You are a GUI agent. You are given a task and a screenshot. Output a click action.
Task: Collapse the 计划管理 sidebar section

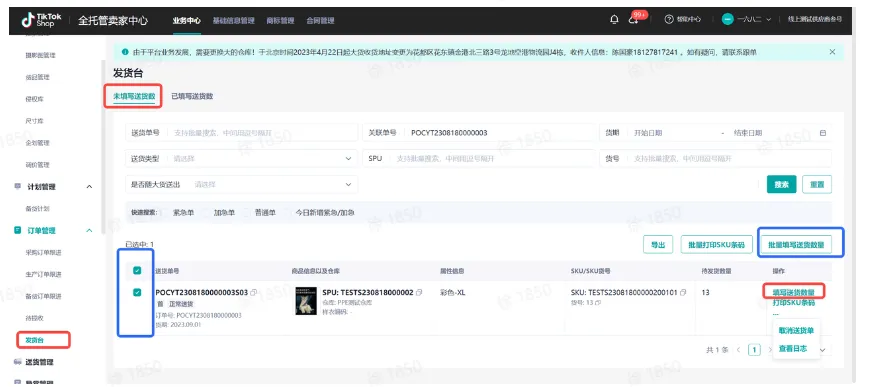coord(89,187)
